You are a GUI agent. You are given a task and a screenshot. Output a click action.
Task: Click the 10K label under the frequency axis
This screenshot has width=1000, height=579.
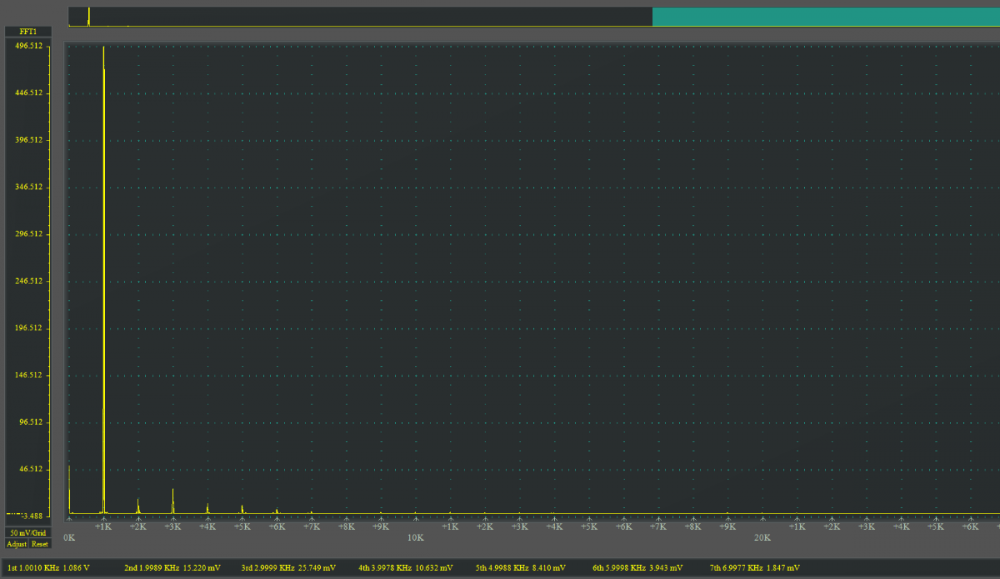(x=415, y=537)
